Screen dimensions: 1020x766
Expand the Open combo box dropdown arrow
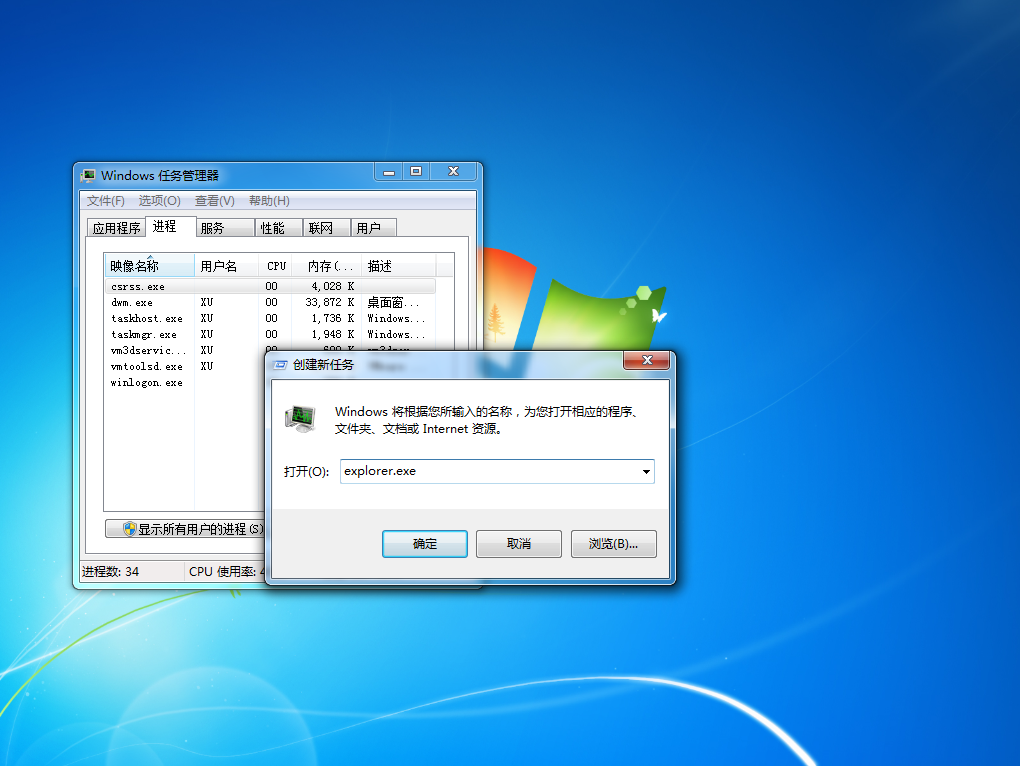point(646,471)
